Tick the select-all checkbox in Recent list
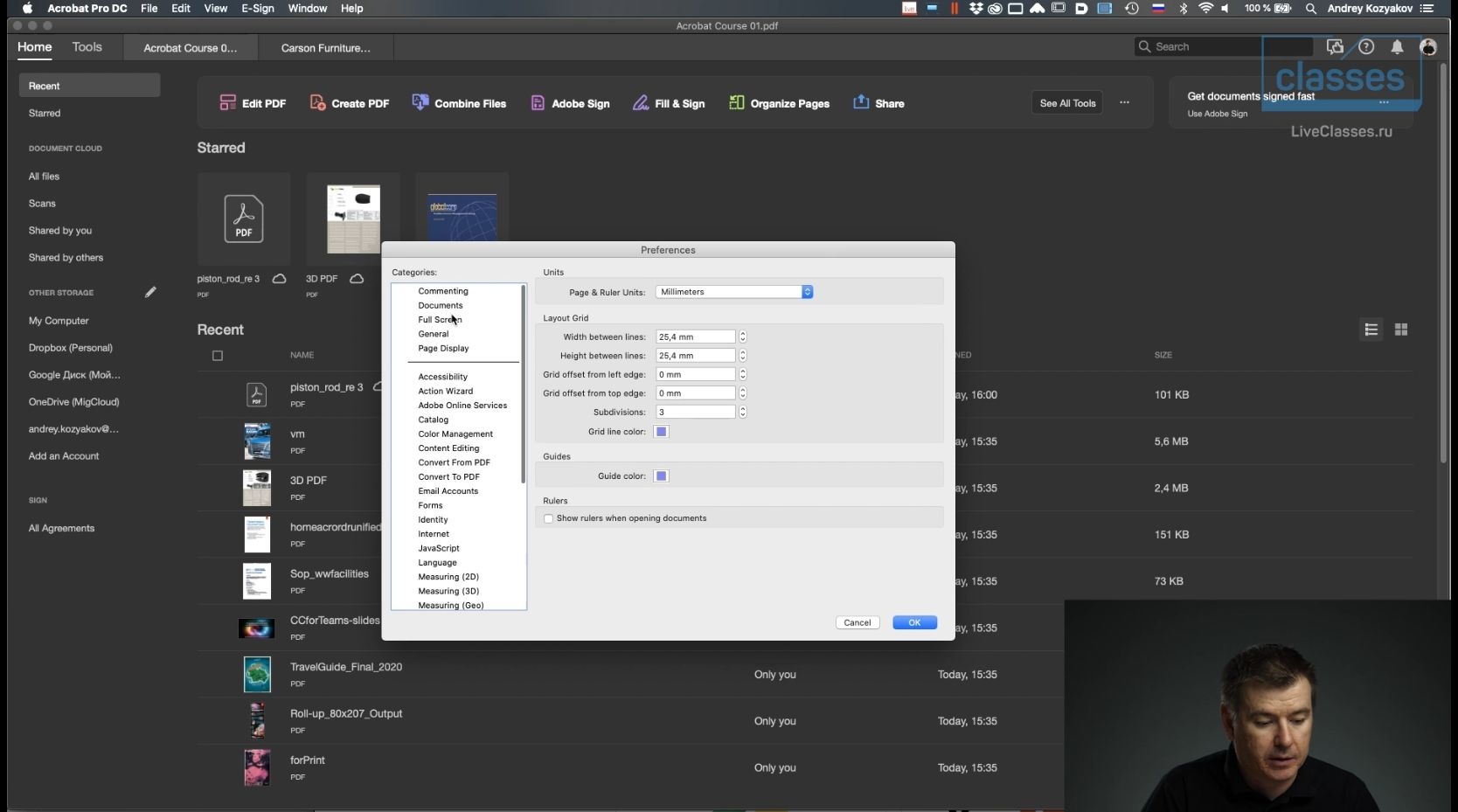1458x812 pixels. (218, 356)
